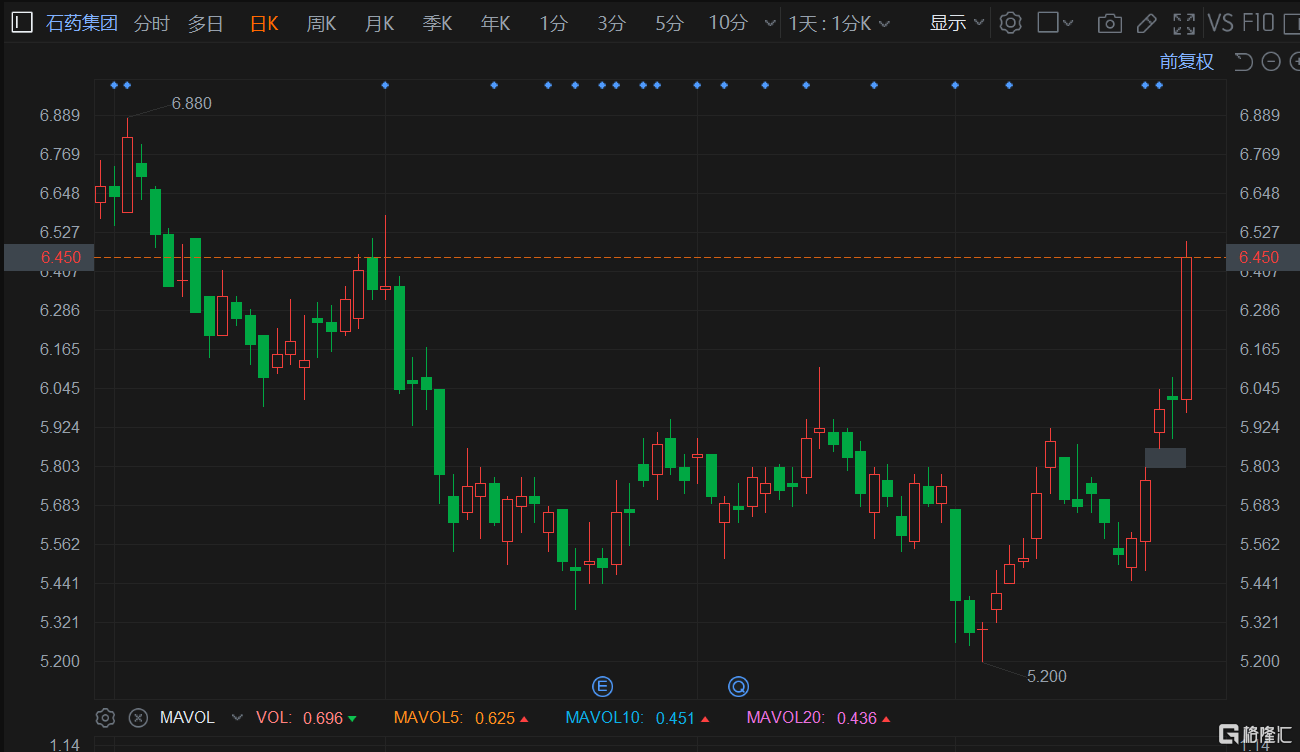The height and width of the screenshot is (752, 1300).
Task: Click the E event marker on chart
Action: 602,686
